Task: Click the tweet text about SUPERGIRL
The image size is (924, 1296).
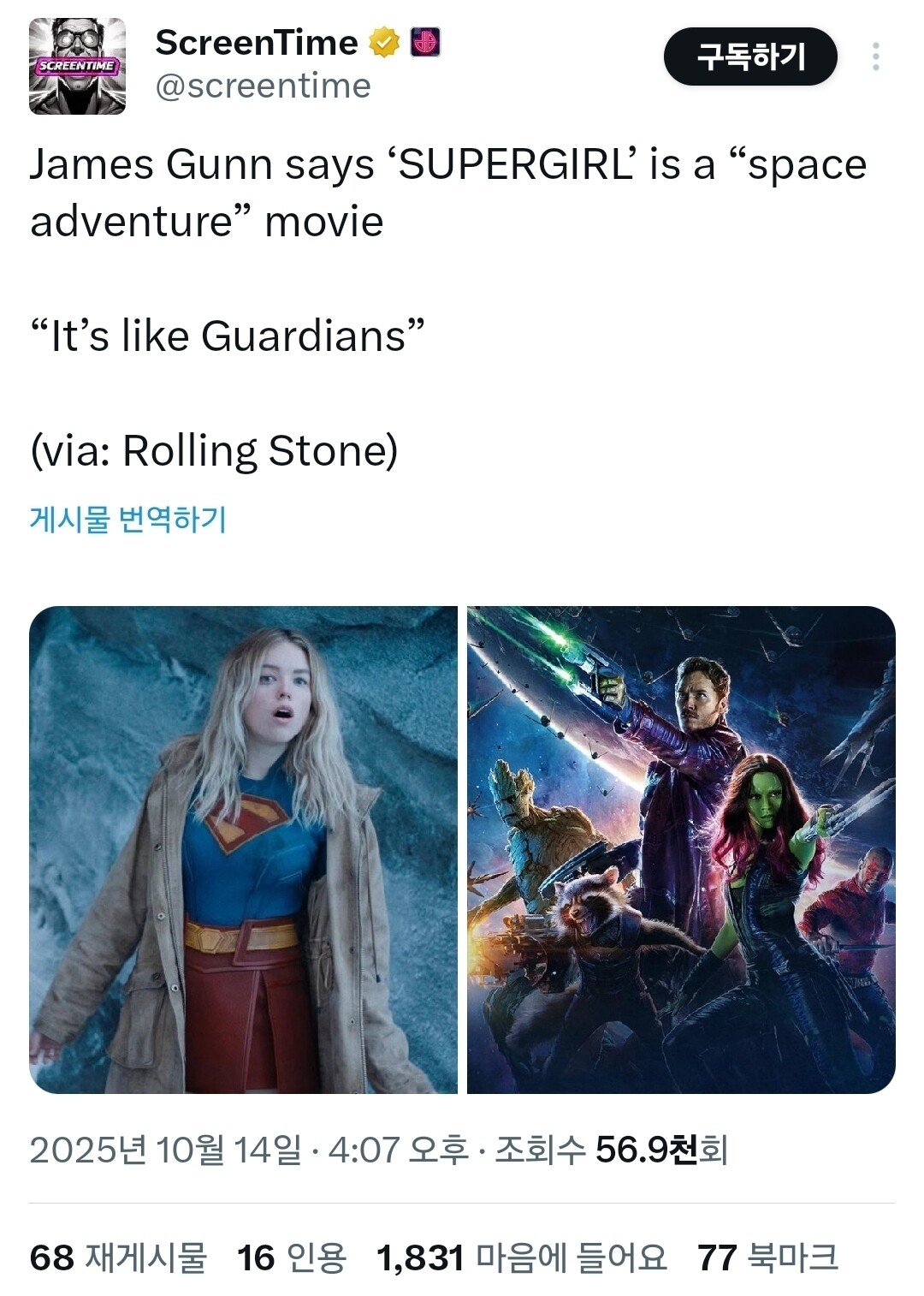Action: (448, 193)
